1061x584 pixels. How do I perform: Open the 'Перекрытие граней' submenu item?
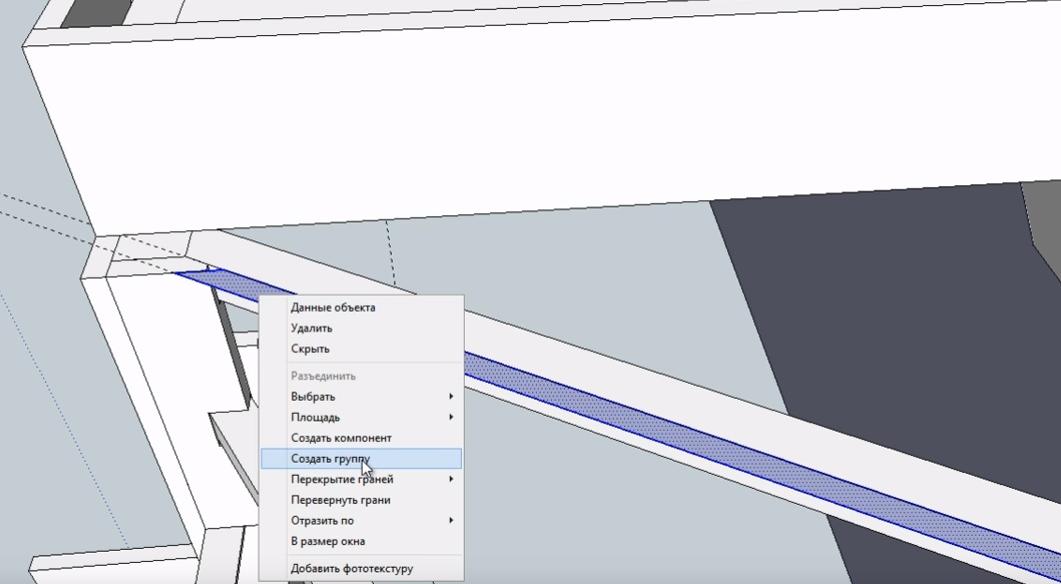[x=342, y=479]
